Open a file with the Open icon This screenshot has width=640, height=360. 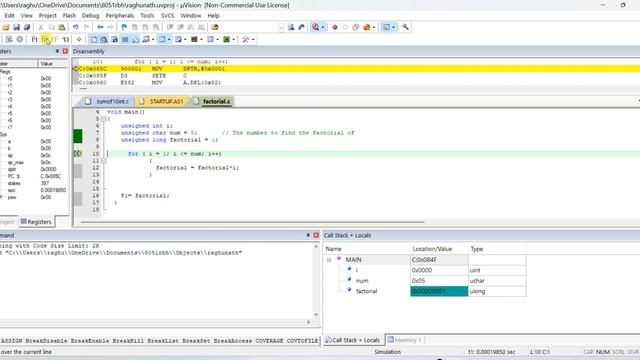point(6,27)
